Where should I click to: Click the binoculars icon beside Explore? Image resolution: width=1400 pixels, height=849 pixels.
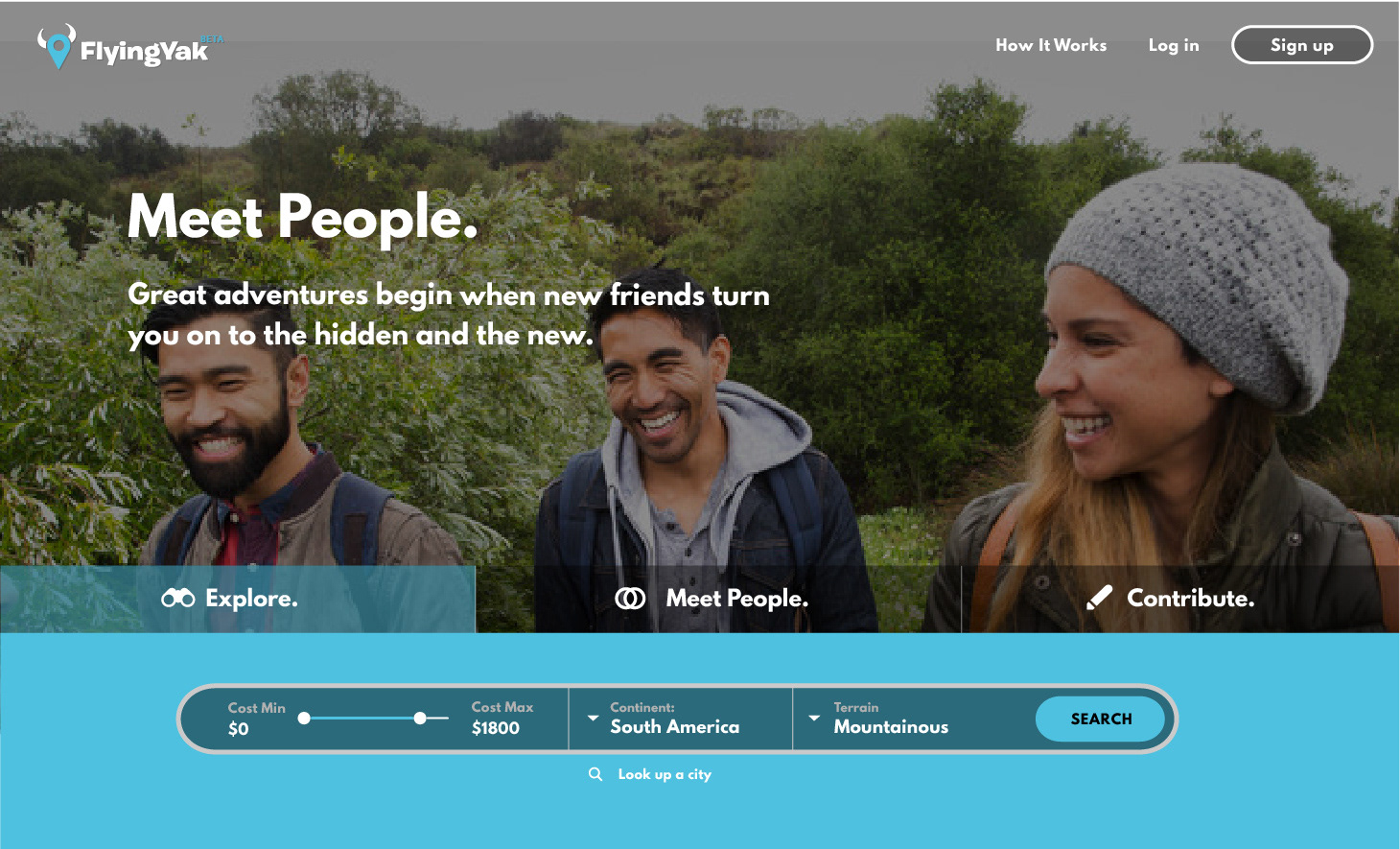pos(178,599)
